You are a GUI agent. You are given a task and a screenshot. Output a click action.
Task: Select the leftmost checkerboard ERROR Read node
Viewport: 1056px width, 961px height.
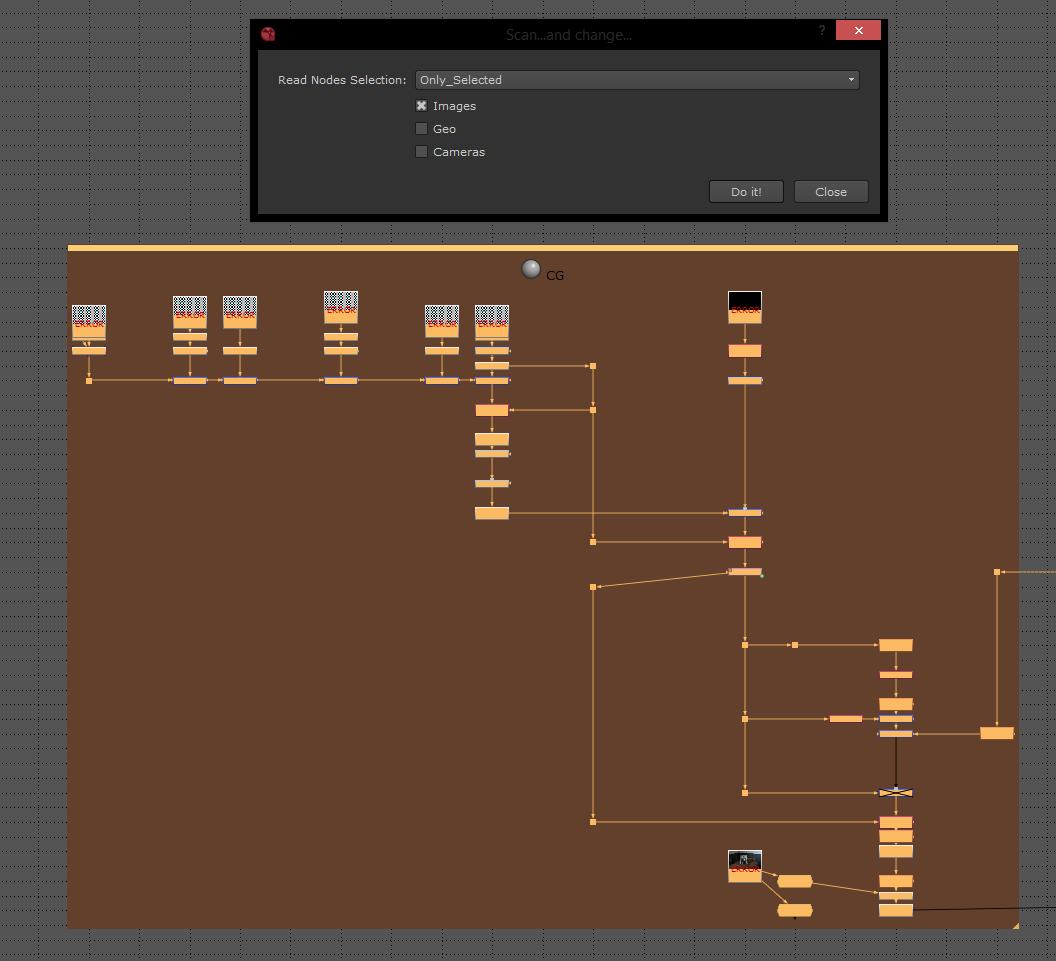tap(89, 322)
